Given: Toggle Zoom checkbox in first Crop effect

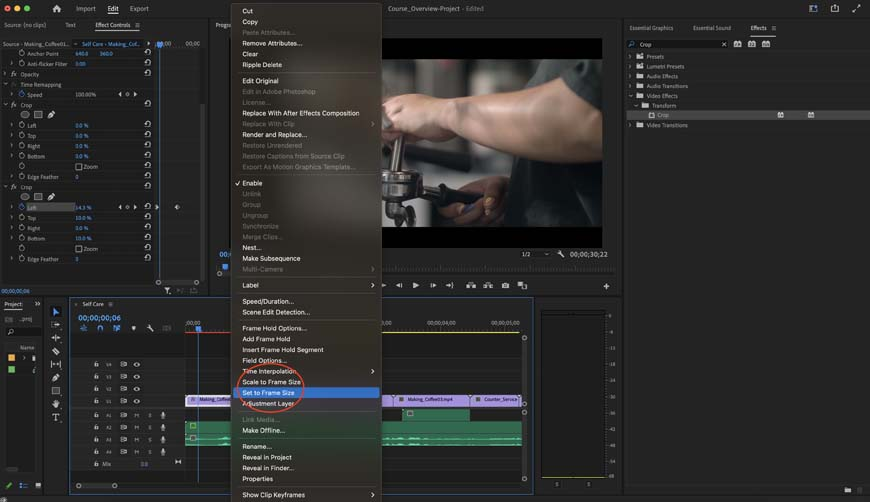Looking at the screenshot, I should pos(78,166).
